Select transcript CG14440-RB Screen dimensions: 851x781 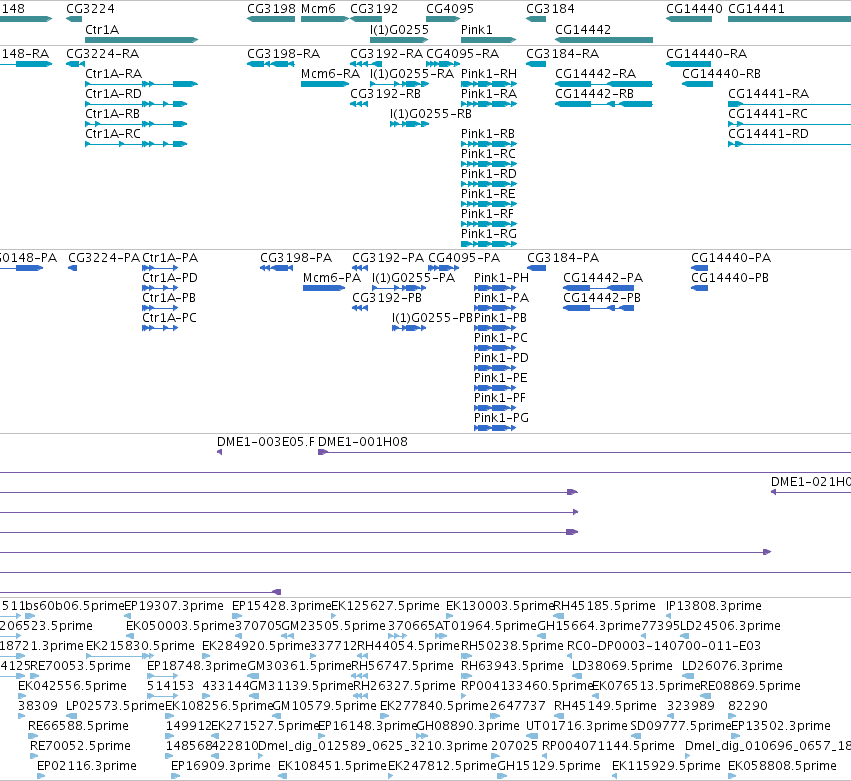click(x=697, y=84)
